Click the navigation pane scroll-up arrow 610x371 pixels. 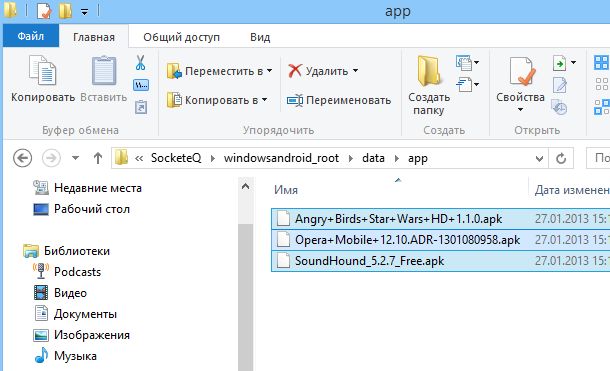(x=245, y=186)
